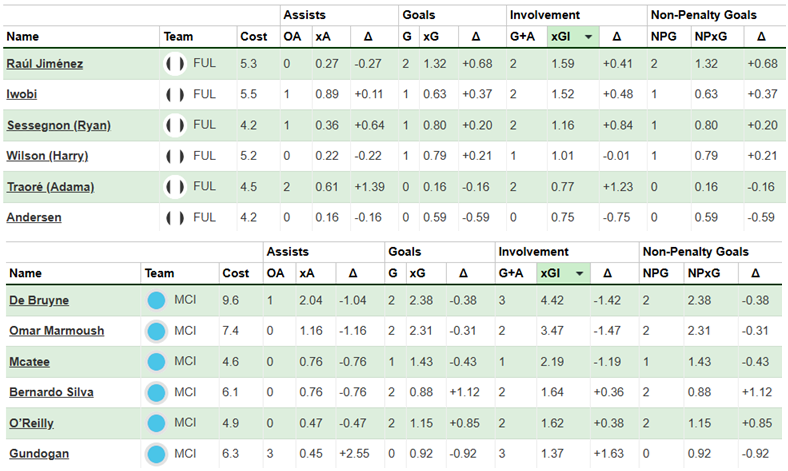Click the Fulham badge beside Raúl Jiménez
Screen dimensions: 788x471
[175, 64]
